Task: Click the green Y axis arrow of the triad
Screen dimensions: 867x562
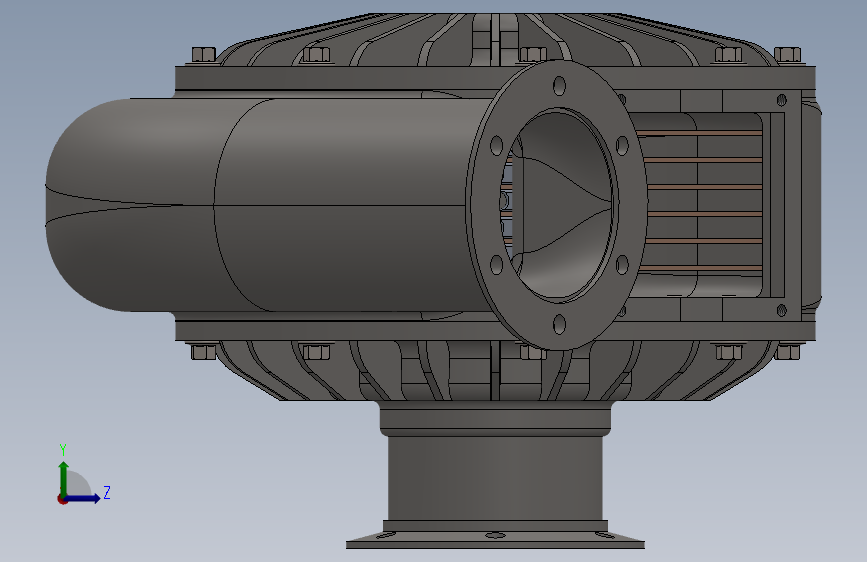Action: click(x=64, y=479)
